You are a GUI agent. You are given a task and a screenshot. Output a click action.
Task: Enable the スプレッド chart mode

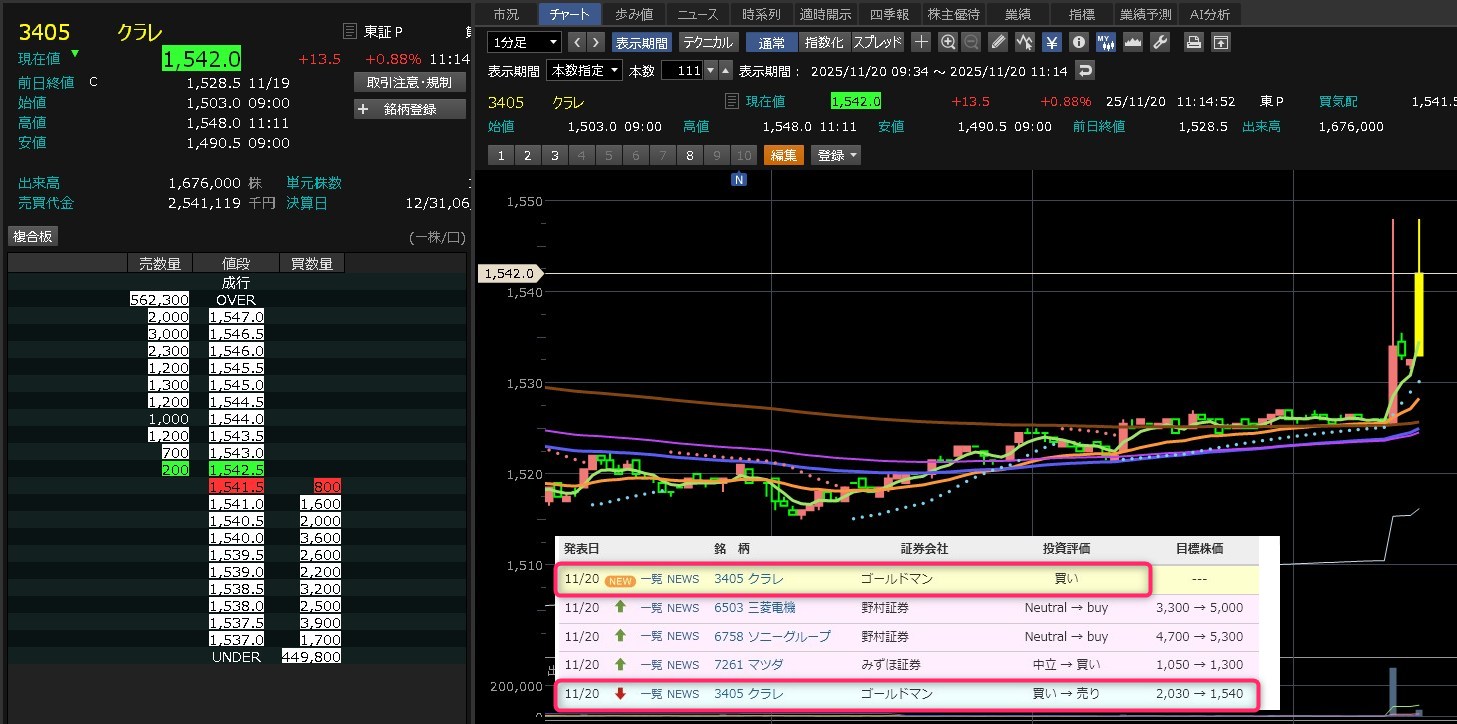[x=877, y=42]
